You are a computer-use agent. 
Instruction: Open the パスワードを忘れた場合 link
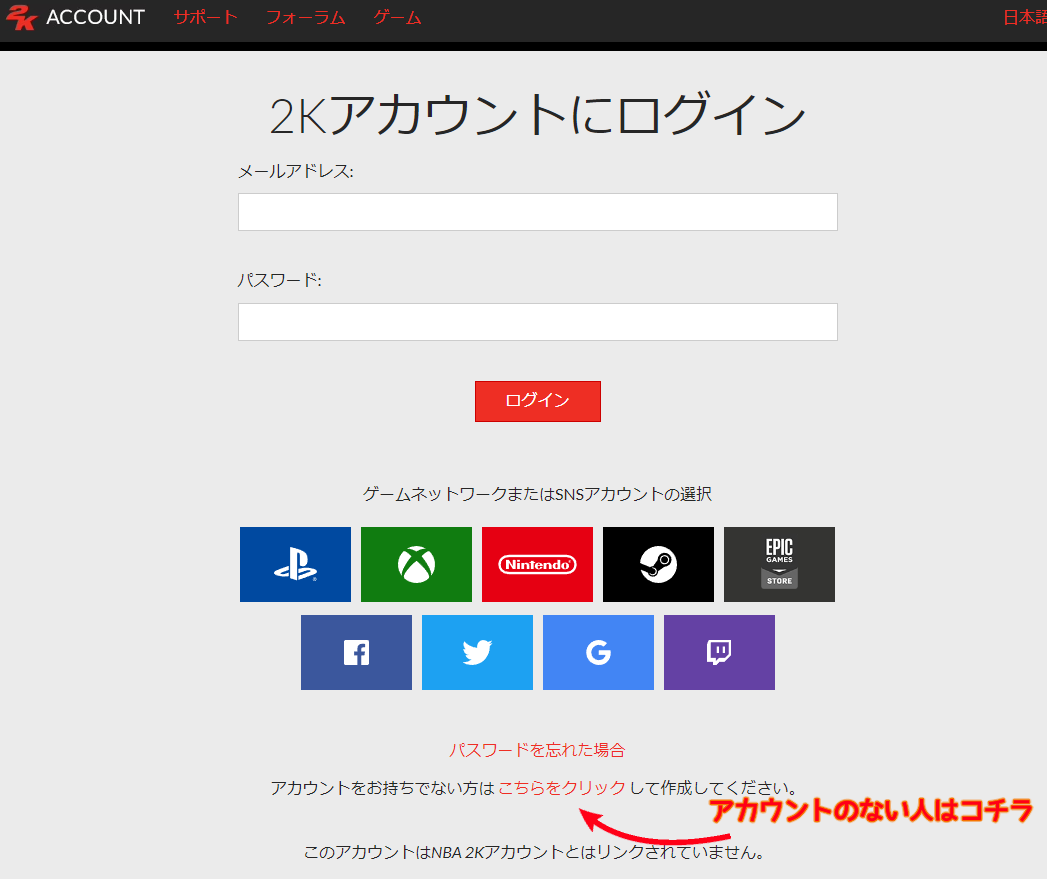click(538, 749)
